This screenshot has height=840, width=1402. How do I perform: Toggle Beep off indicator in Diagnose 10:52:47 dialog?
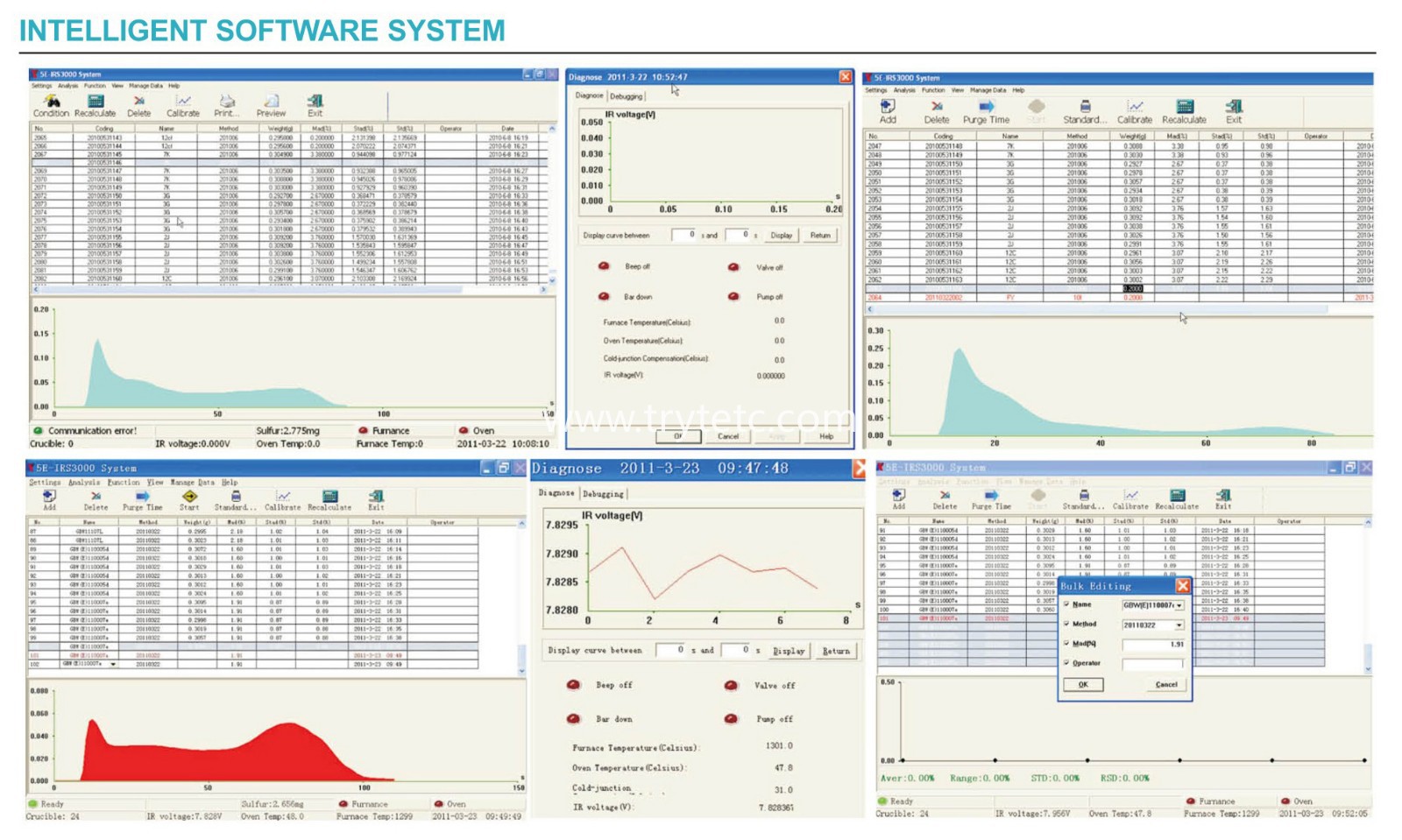click(x=604, y=266)
